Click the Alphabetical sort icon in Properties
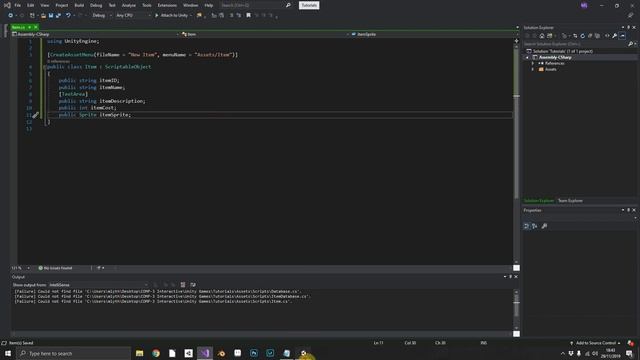The image size is (640, 360). (x=534, y=226)
